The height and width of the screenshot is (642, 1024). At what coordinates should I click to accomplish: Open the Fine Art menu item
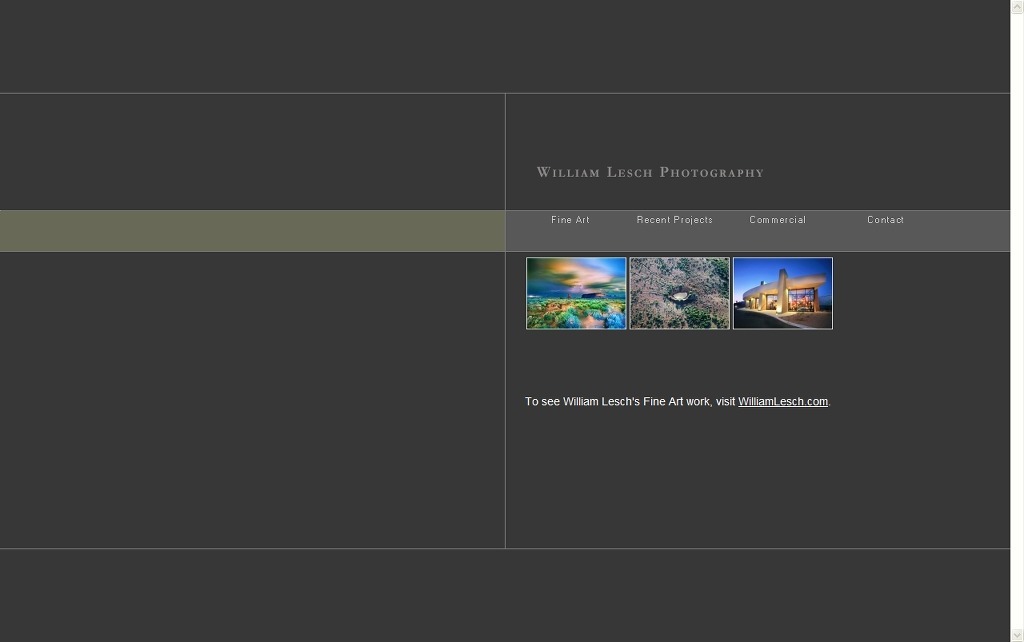pyautogui.click(x=570, y=220)
